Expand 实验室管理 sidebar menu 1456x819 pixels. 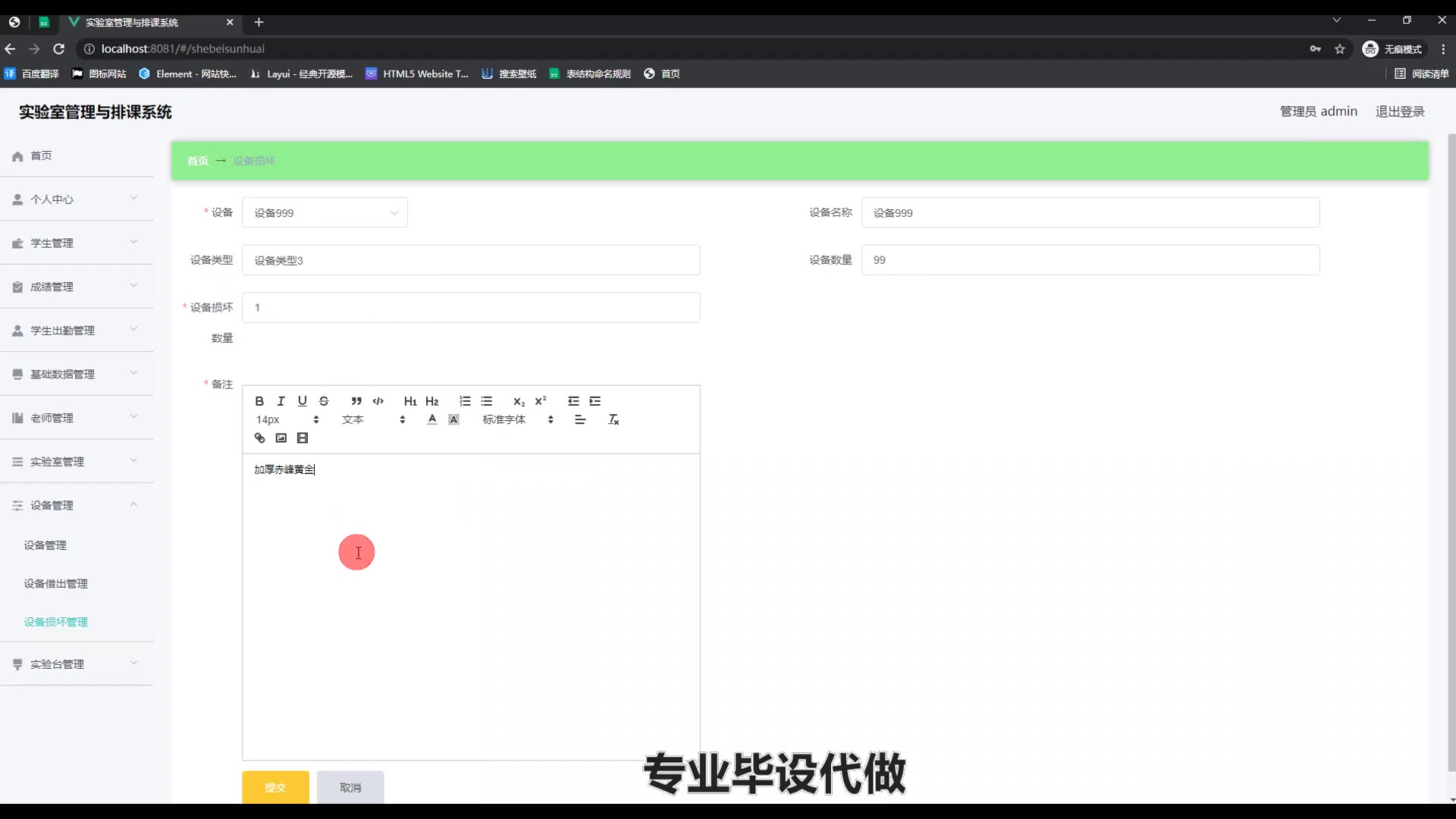(77, 462)
